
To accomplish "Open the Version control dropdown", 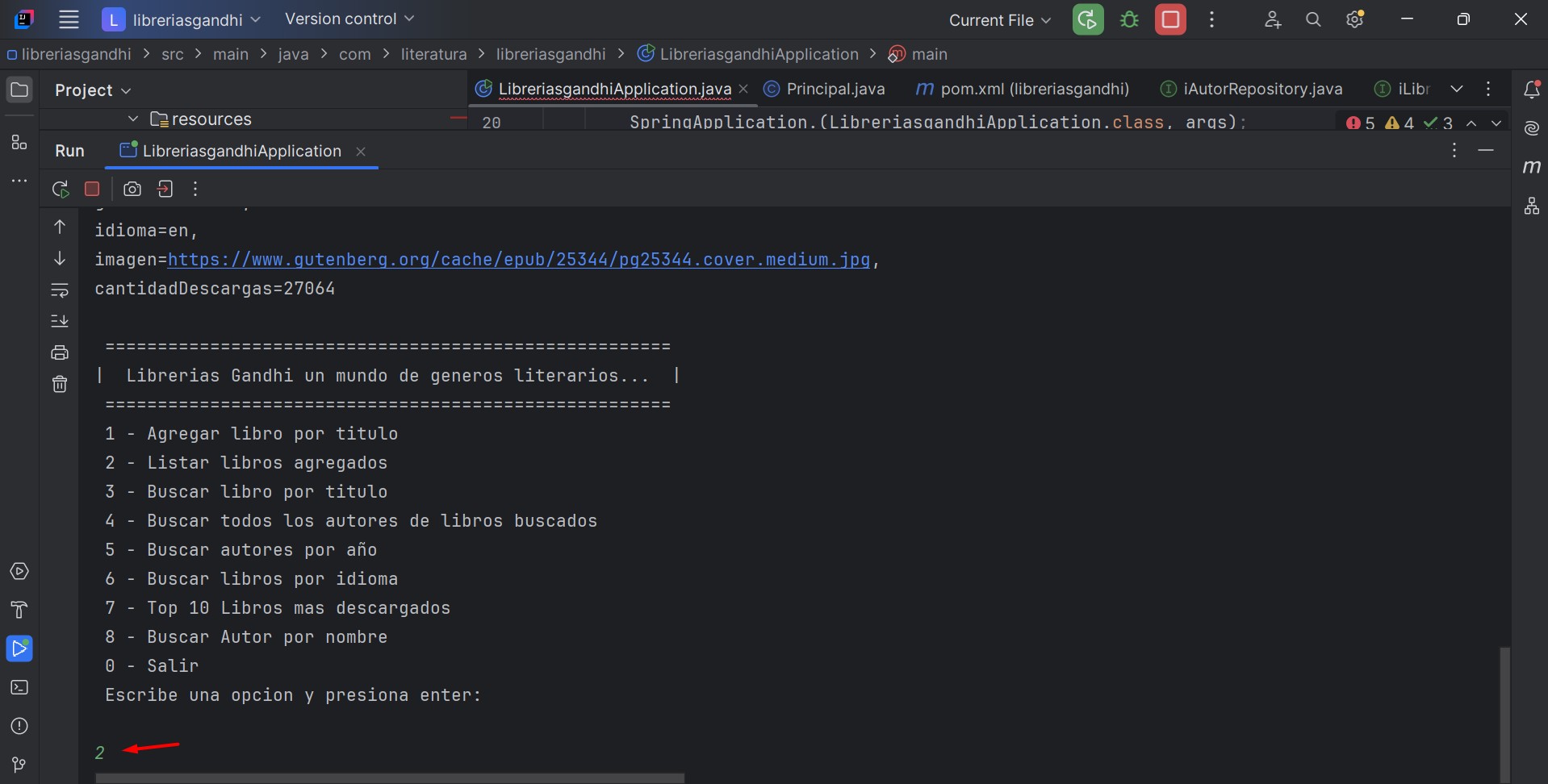I will 349,19.
